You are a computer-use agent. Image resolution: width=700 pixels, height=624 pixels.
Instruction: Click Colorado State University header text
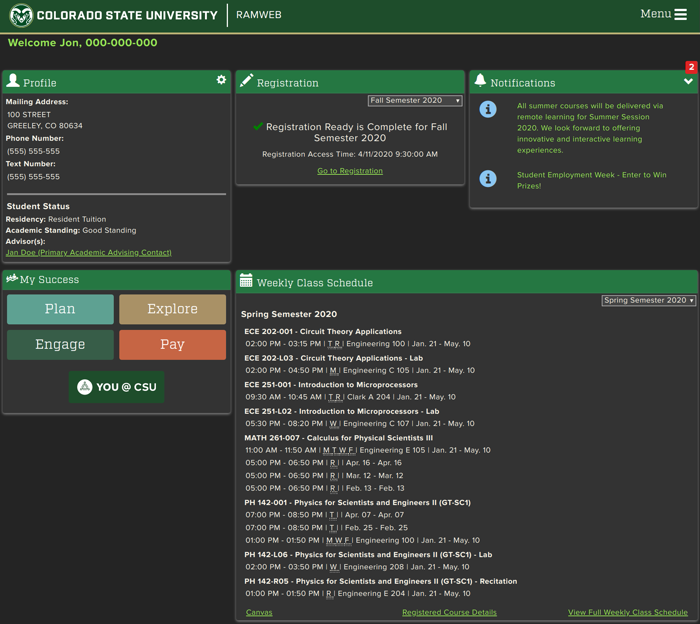tap(127, 15)
